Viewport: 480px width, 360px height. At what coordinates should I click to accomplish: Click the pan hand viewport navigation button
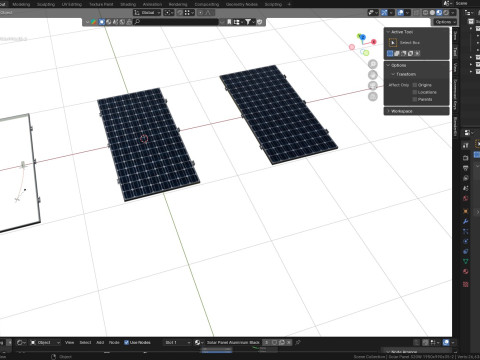pyautogui.click(x=373, y=75)
